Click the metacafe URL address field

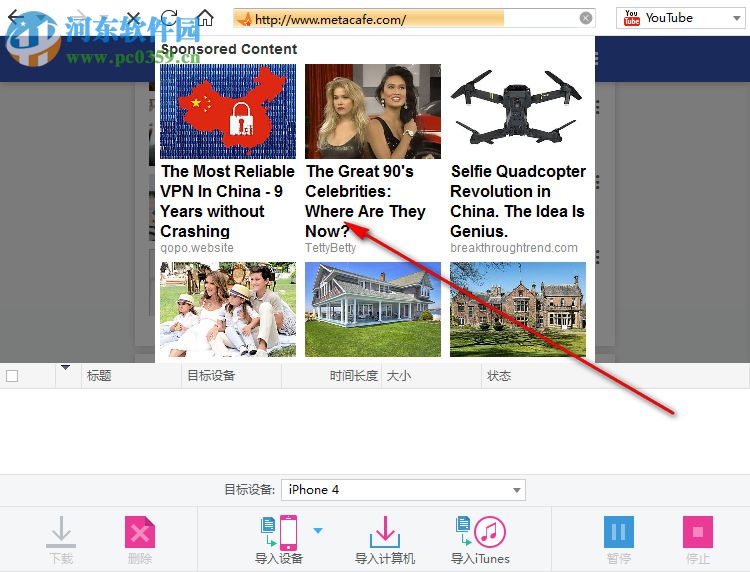pos(414,19)
